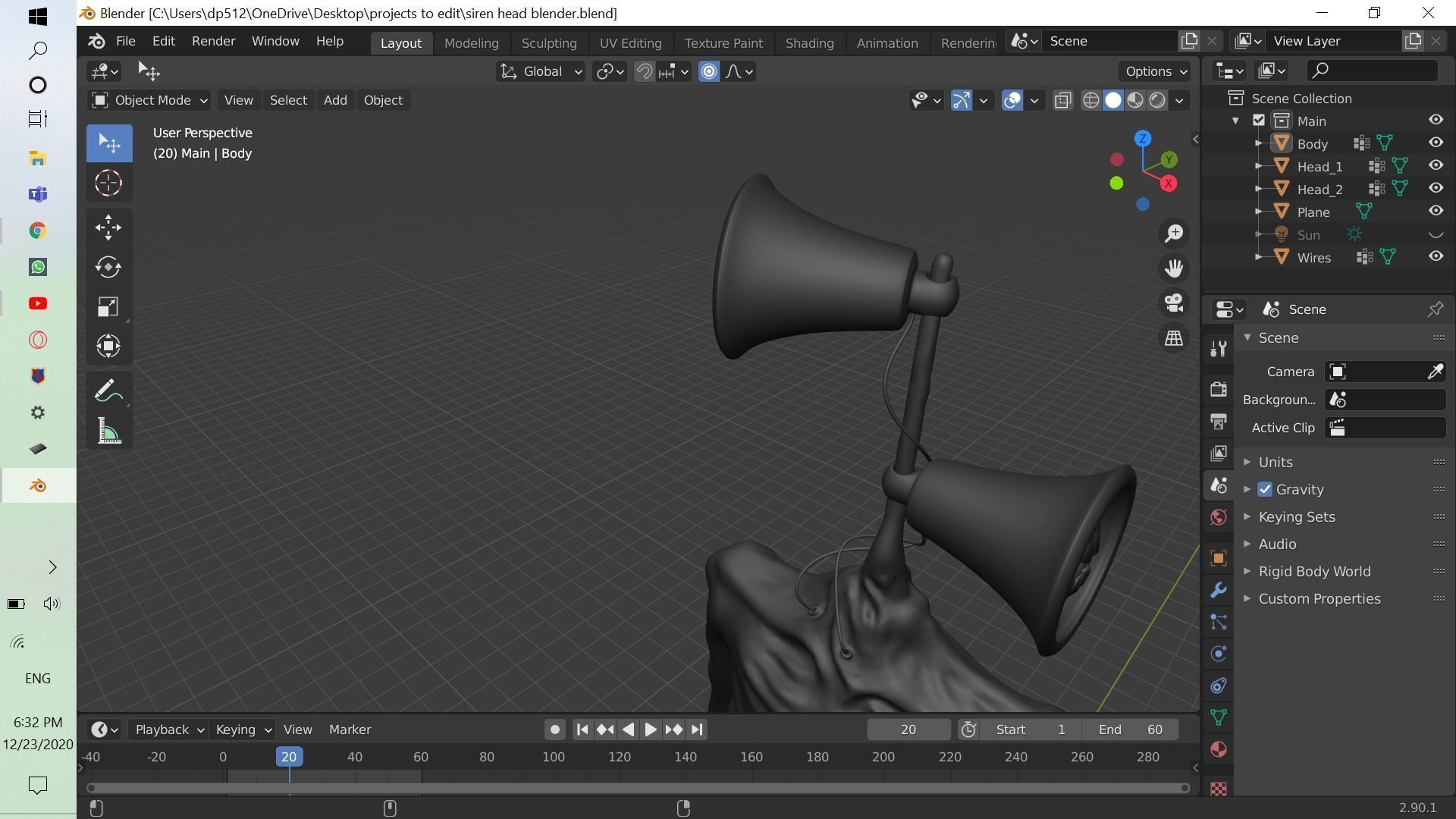Jump to the last frame

point(697,730)
